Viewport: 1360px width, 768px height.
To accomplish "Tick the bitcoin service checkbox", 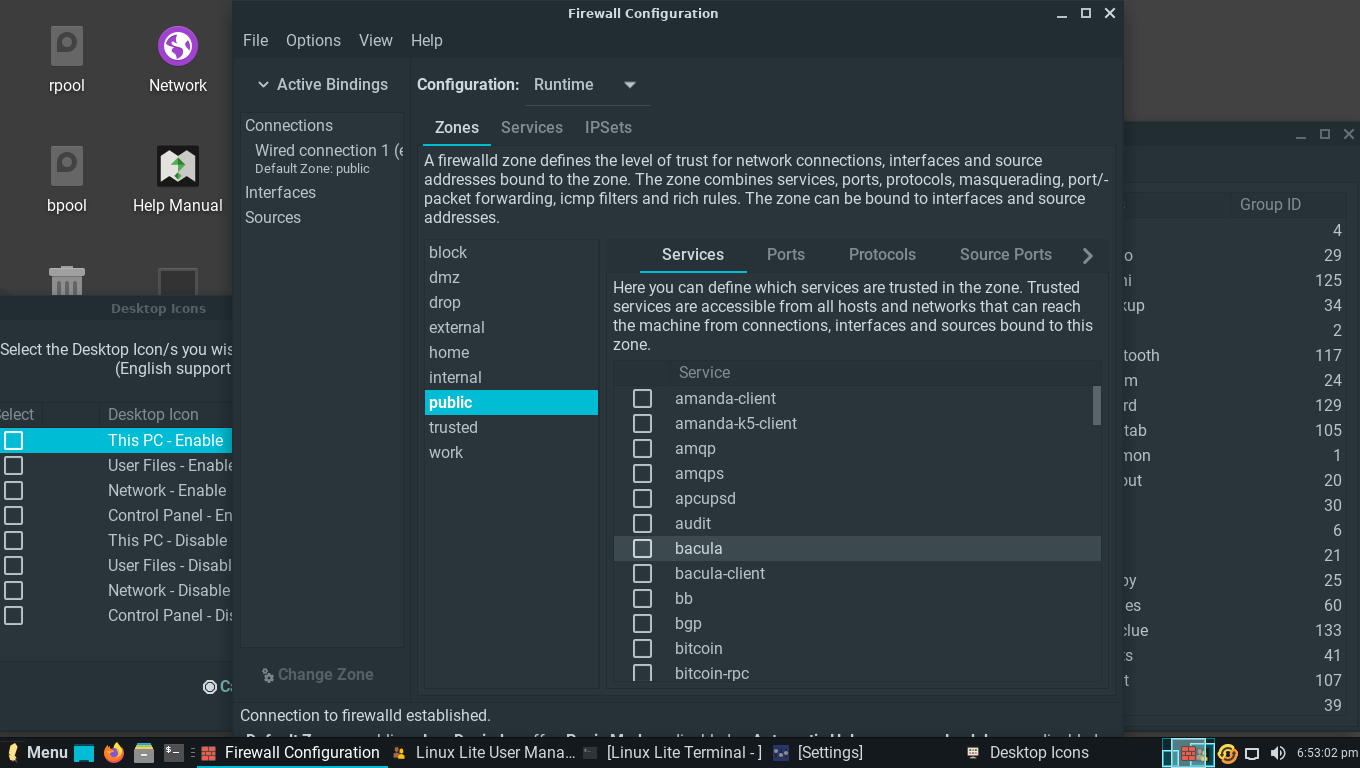I will coord(643,648).
